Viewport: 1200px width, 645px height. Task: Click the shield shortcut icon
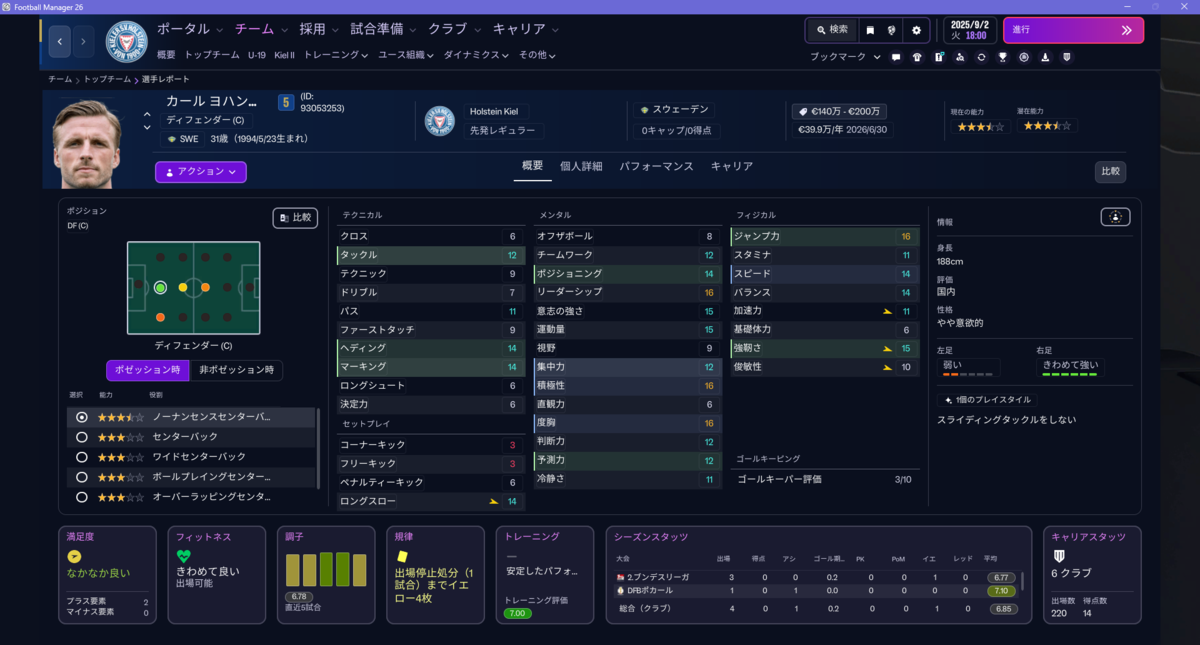[1066, 57]
